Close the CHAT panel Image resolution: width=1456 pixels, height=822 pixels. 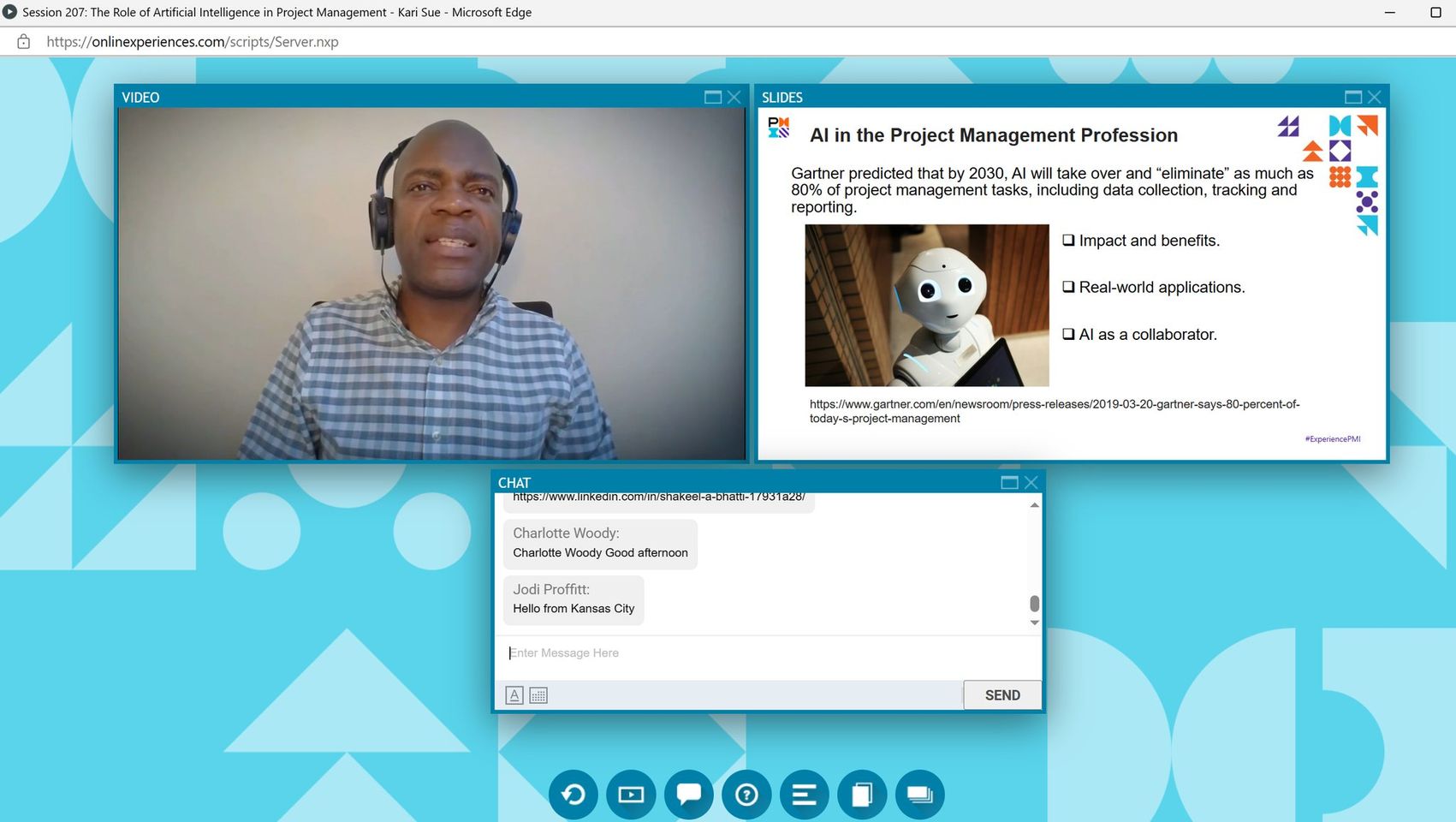pos(1031,483)
